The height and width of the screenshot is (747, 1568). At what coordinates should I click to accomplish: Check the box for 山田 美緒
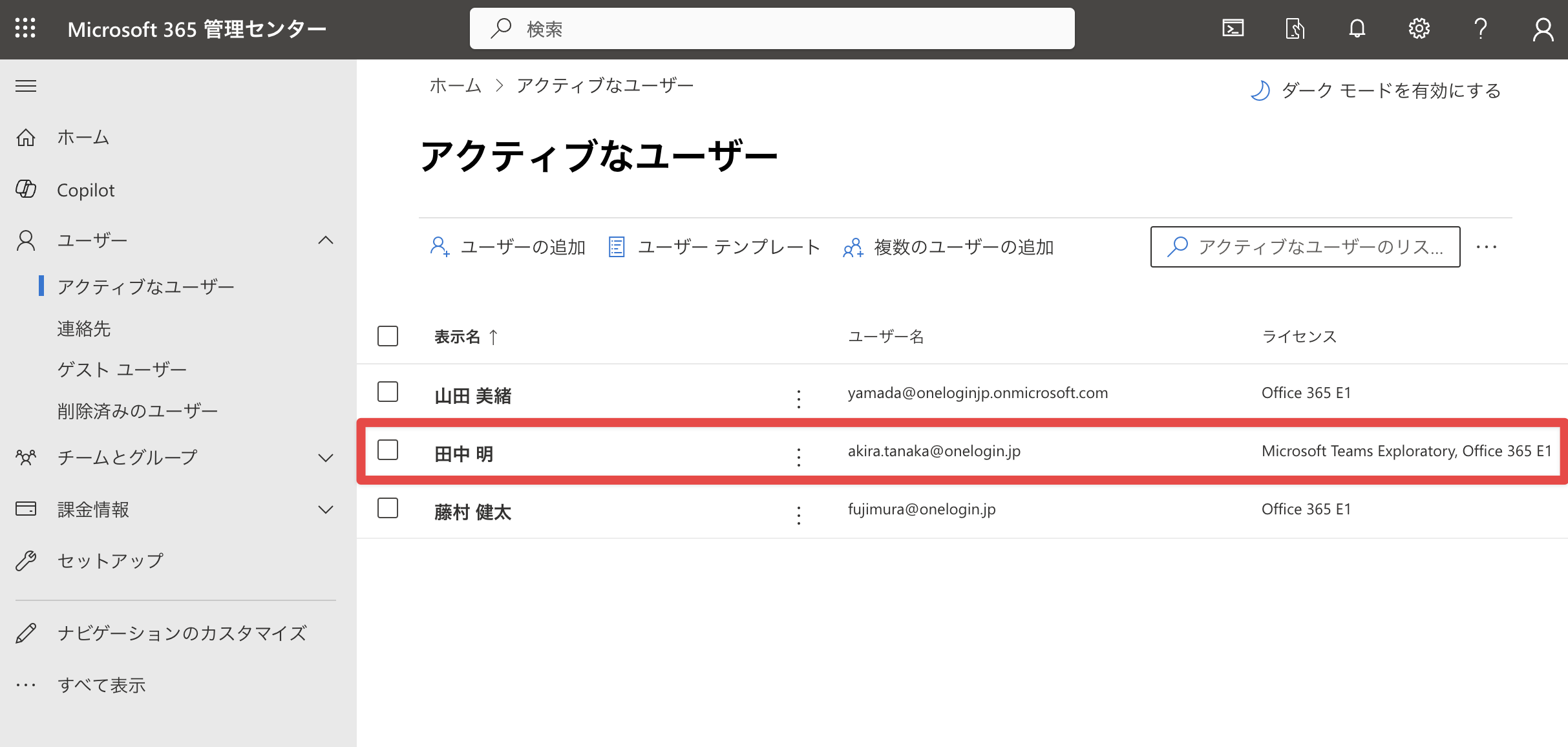pyautogui.click(x=388, y=392)
